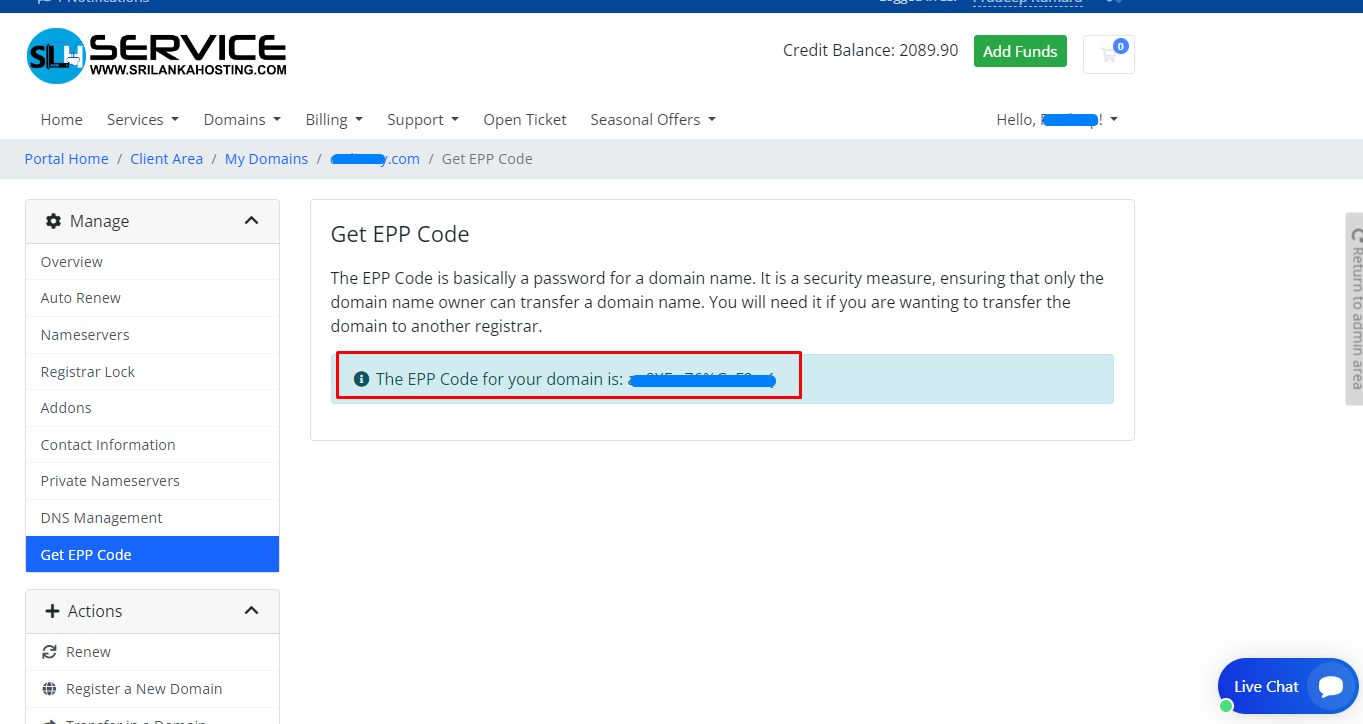Collapse the Actions panel chevron
The image size is (1363, 724).
[x=251, y=611]
